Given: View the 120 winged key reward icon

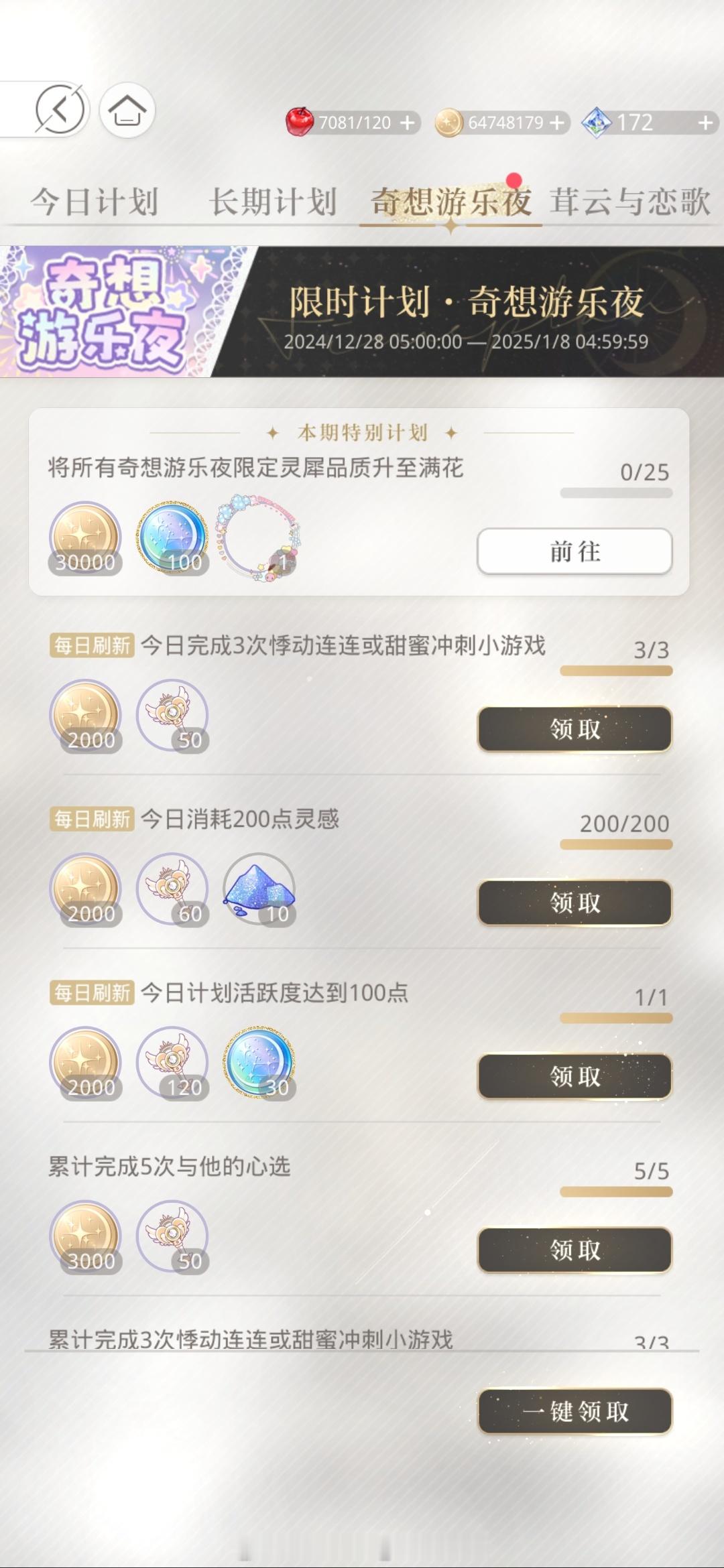Looking at the screenshot, I should (x=172, y=1063).
